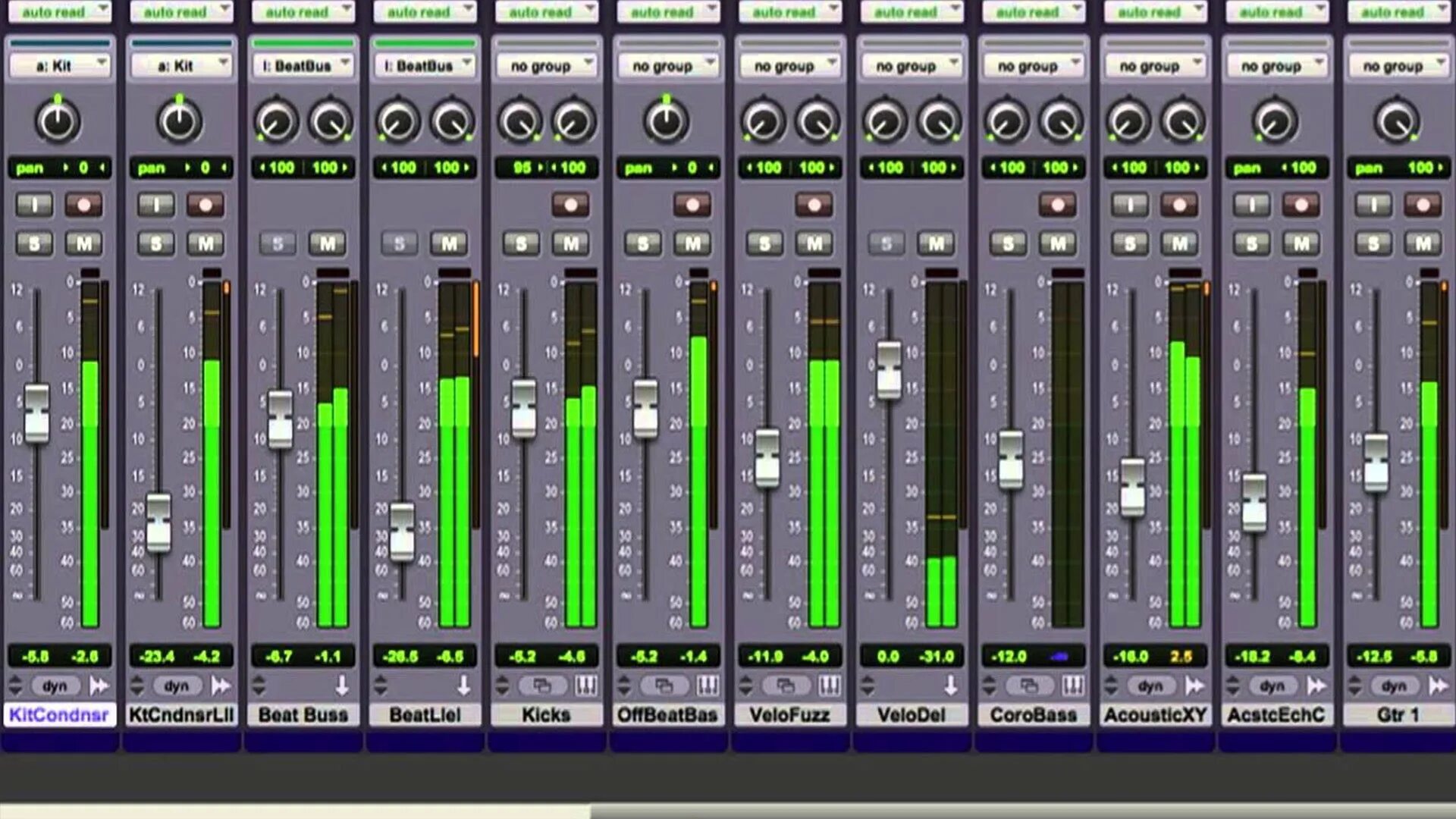Solo the VeloFuzz track
1456x819 pixels.
coord(764,243)
